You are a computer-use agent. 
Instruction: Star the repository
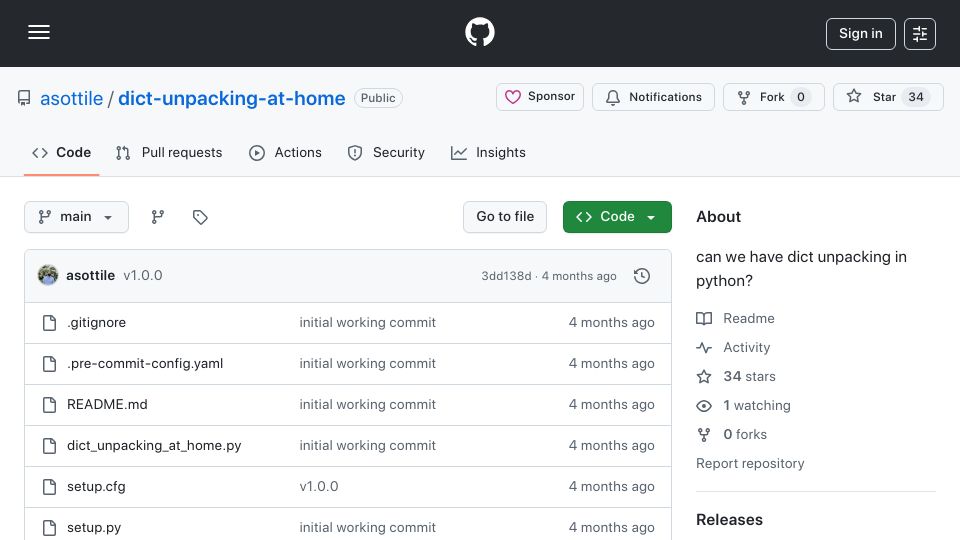tap(888, 97)
